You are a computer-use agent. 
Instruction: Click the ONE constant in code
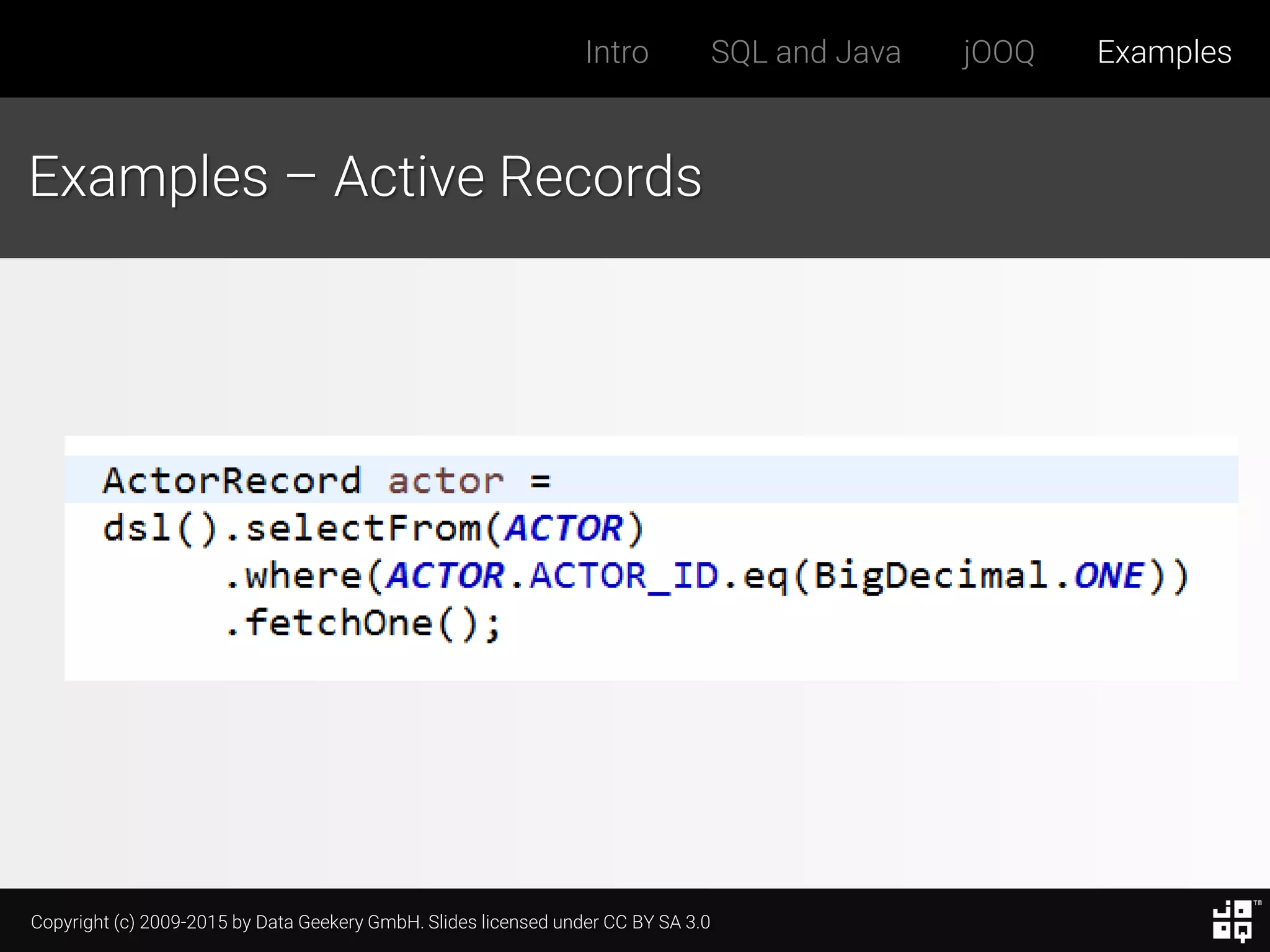pyautogui.click(x=1109, y=576)
